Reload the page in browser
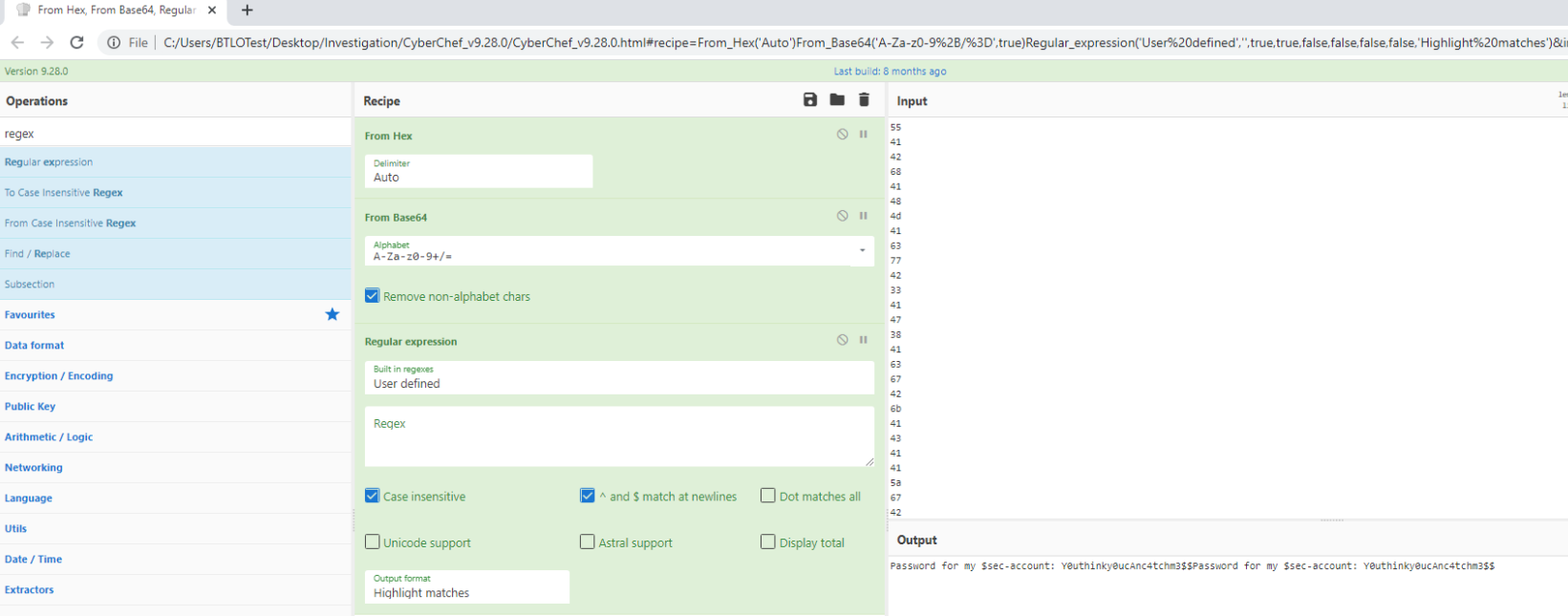 click(77, 42)
